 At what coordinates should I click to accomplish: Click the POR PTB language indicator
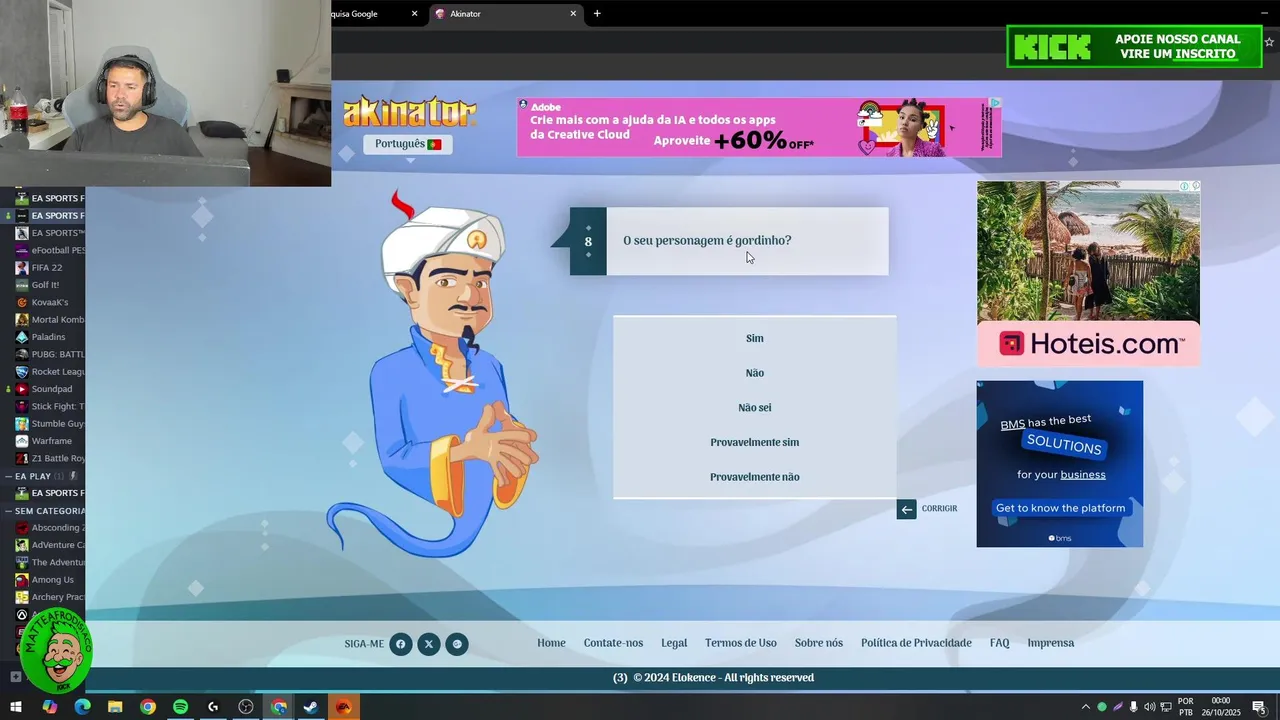click(1186, 707)
